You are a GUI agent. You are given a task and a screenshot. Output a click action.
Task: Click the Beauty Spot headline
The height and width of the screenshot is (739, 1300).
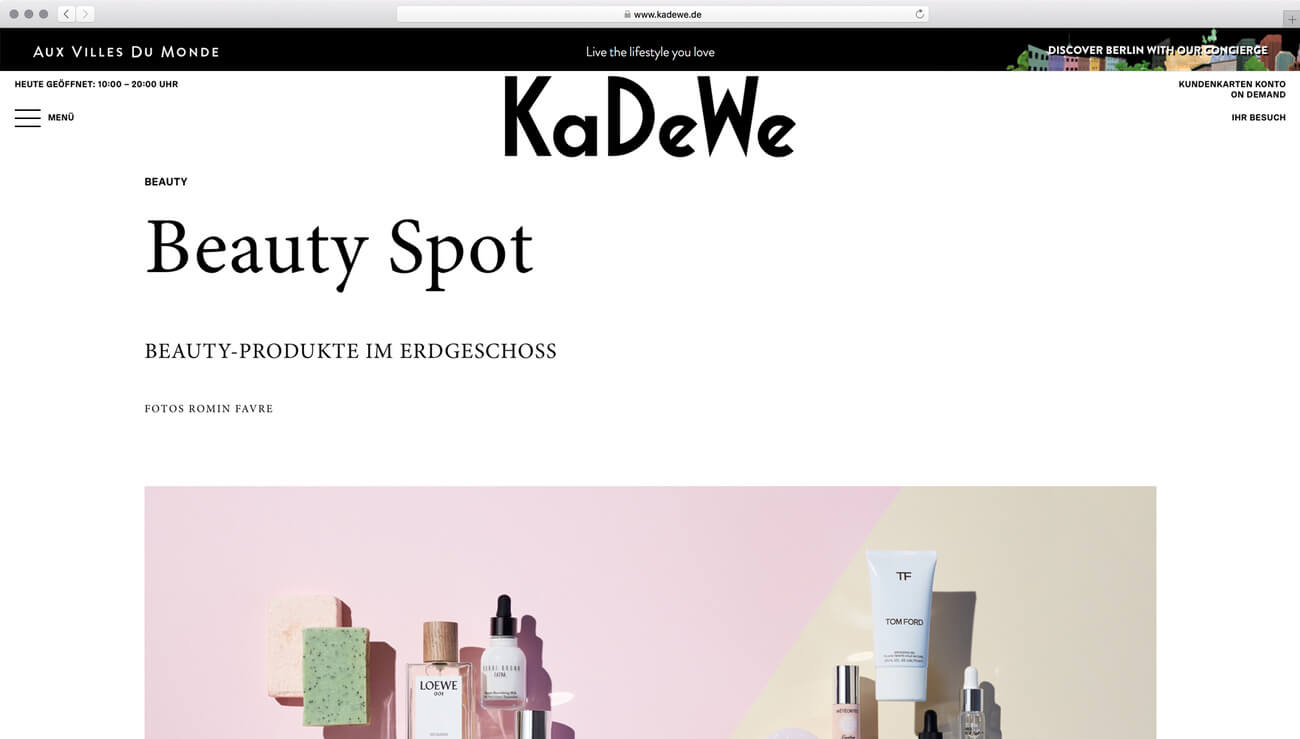[x=339, y=250]
